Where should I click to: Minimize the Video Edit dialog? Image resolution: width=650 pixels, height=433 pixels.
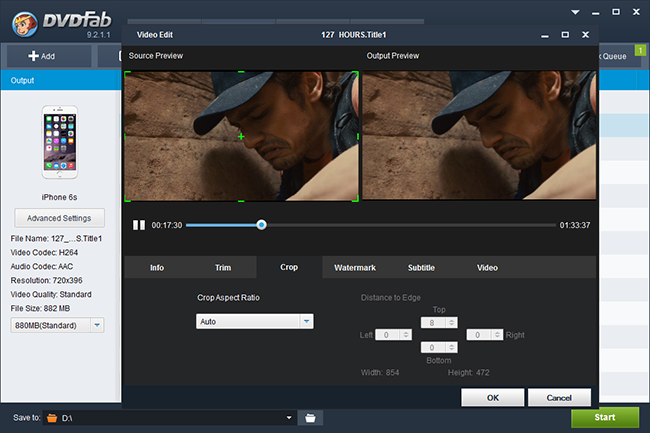click(545, 36)
